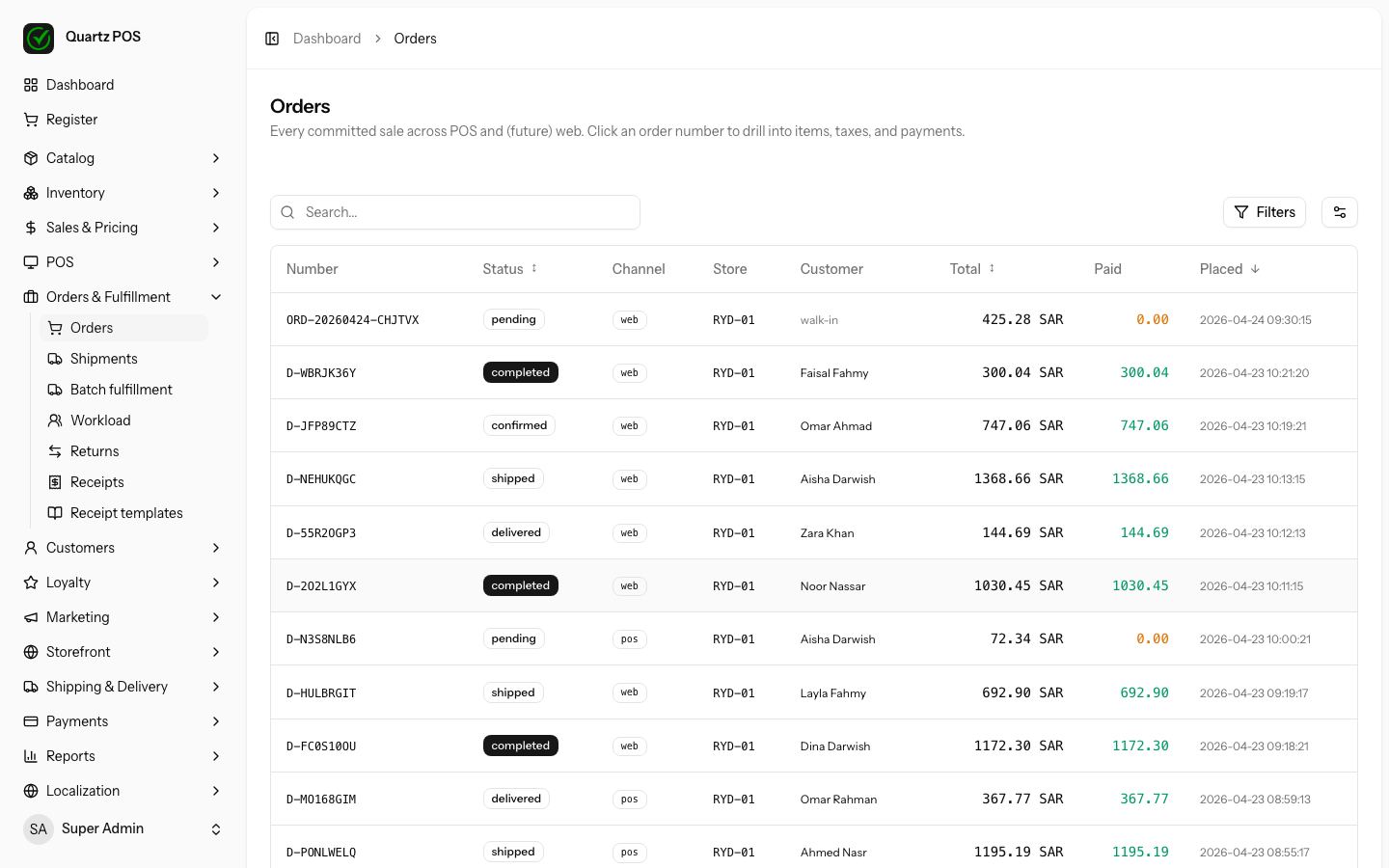Image resolution: width=1389 pixels, height=868 pixels.
Task: Click the POS monitor icon
Action: (x=31, y=262)
